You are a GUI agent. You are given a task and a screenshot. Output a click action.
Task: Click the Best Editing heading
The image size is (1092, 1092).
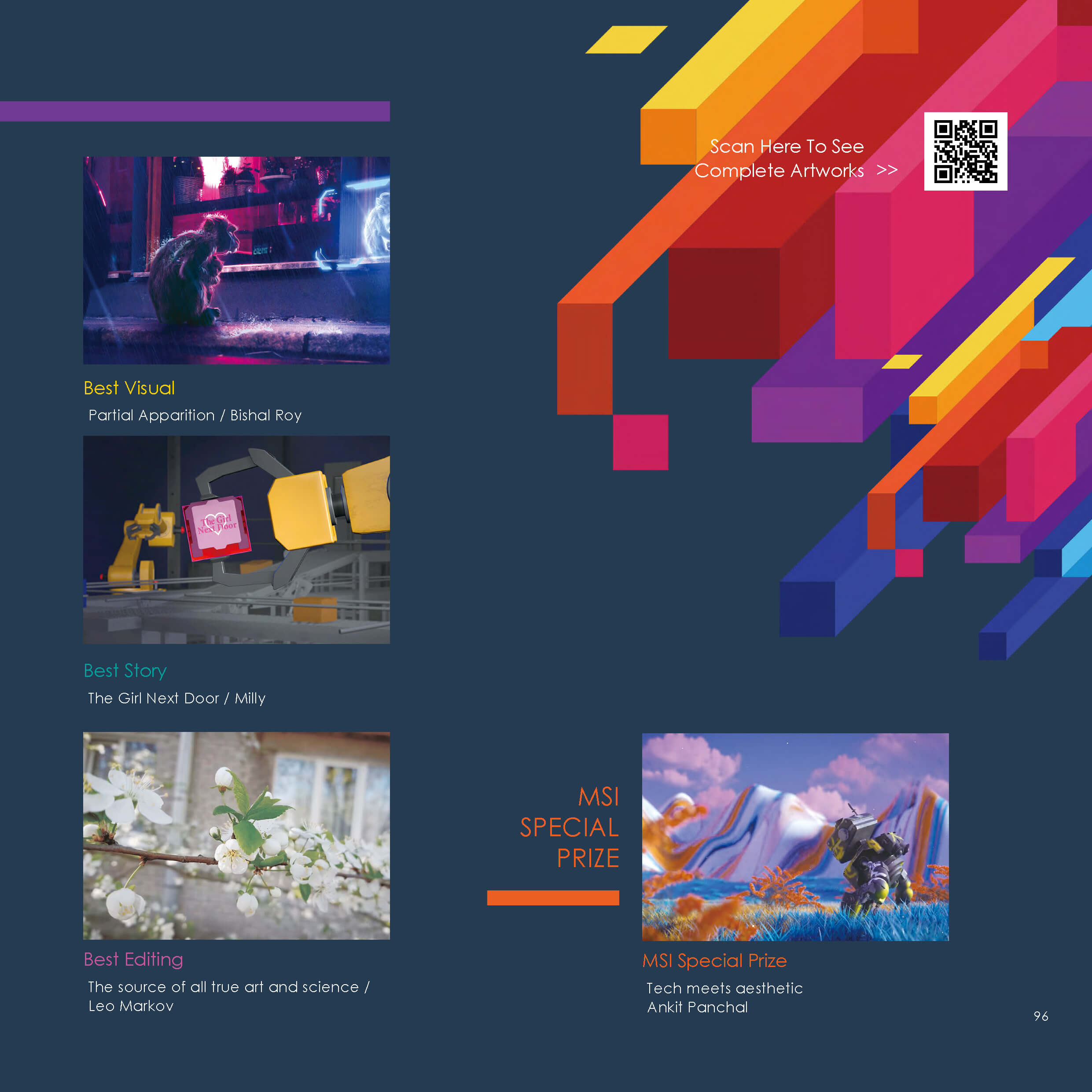pyautogui.click(x=133, y=959)
